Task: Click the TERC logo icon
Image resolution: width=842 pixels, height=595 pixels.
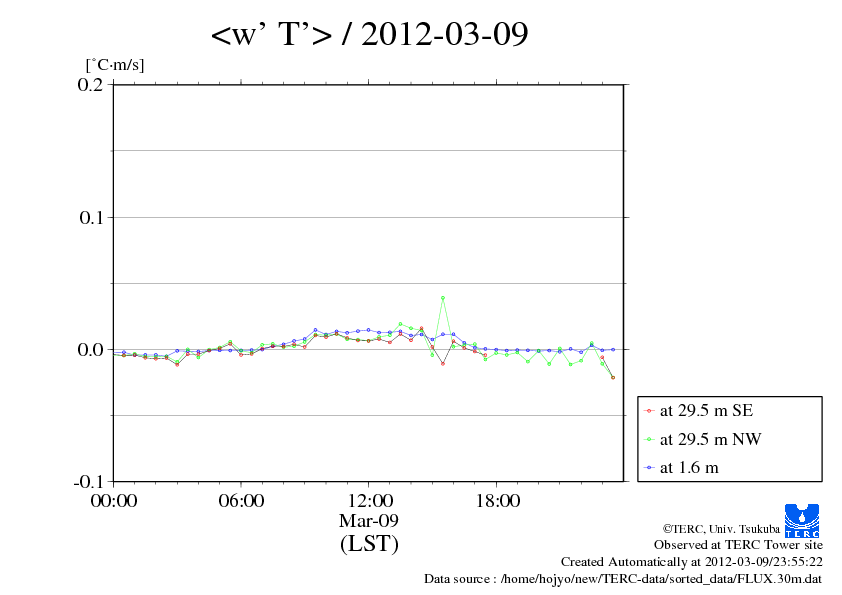Action: coord(802,520)
